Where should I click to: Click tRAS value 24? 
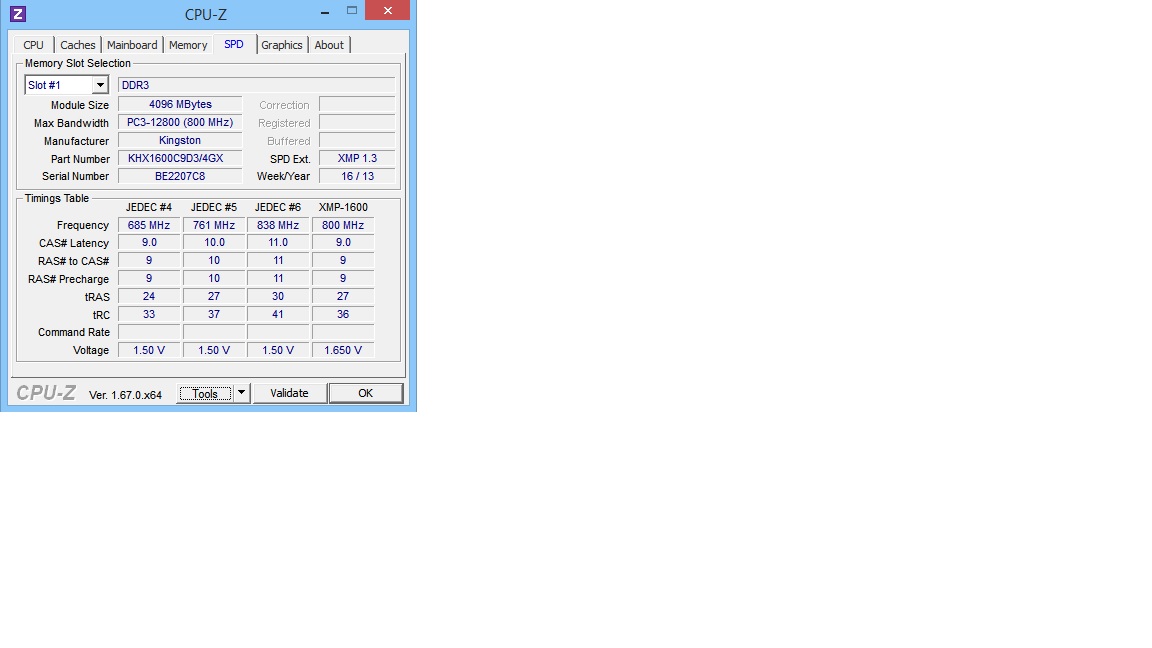tap(149, 296)
